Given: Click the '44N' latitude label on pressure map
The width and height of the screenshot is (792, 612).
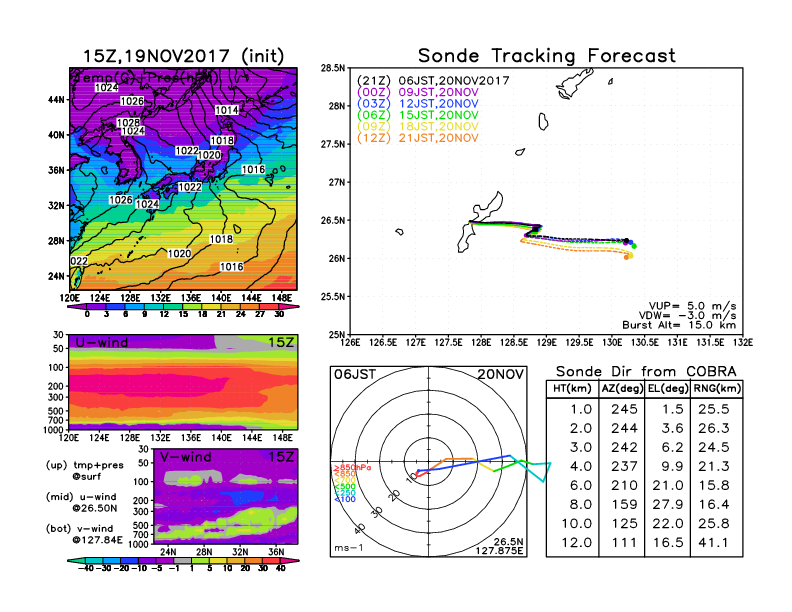Looking at the screenshot, I should pos(56,100).
